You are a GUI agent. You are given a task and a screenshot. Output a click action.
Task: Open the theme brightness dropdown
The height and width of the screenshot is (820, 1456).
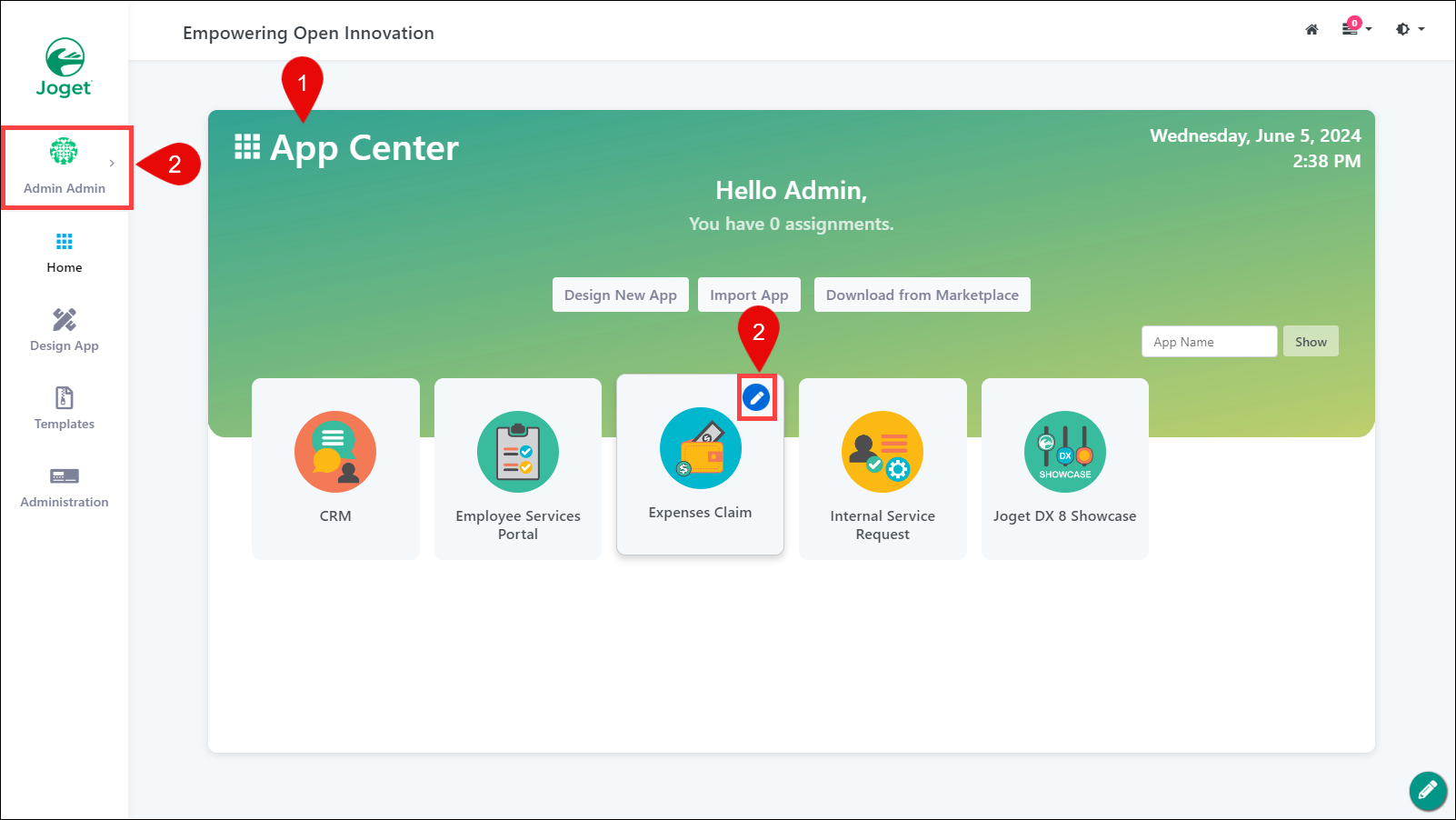pyautogui.click(x=1410, y=29)
